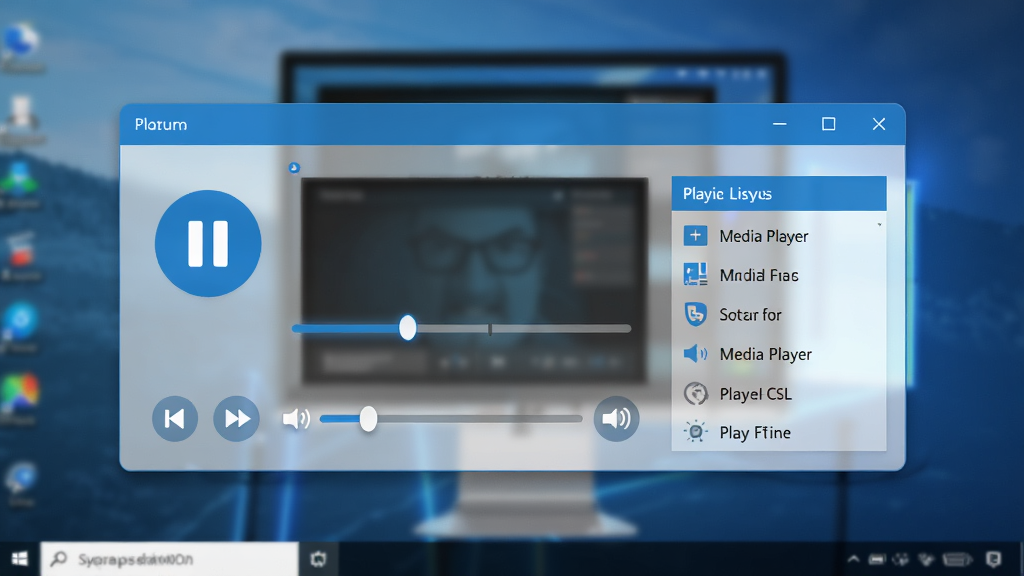The image size is (1024, 576).
Task: Open the Windows Start menu
Action: click(20, 559)
